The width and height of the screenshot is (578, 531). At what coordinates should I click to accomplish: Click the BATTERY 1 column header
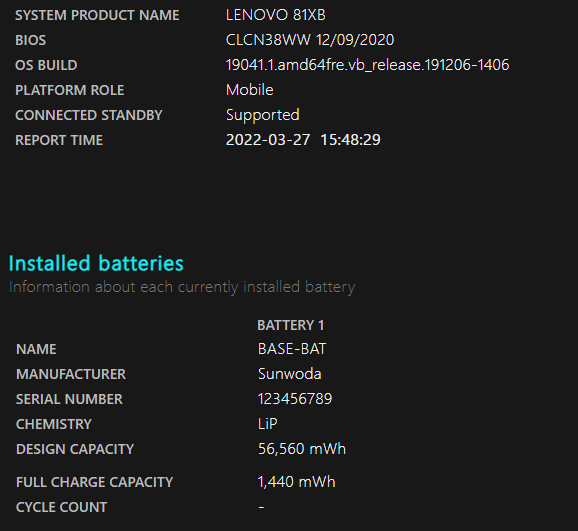point(290,325)
